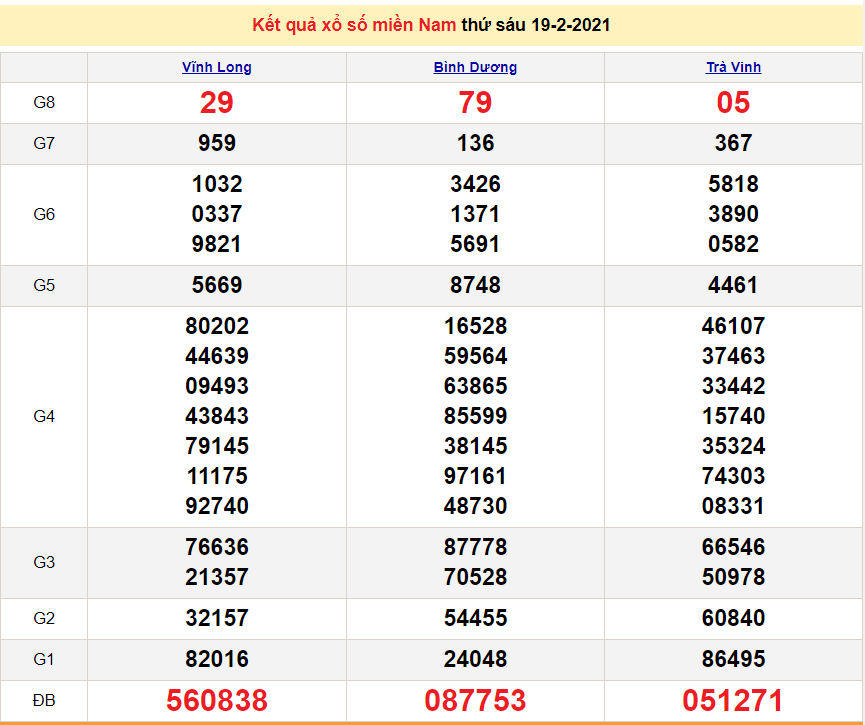Click the G6 number 1032
Screen dimensions: 865x725
click(x=217, y=184)
